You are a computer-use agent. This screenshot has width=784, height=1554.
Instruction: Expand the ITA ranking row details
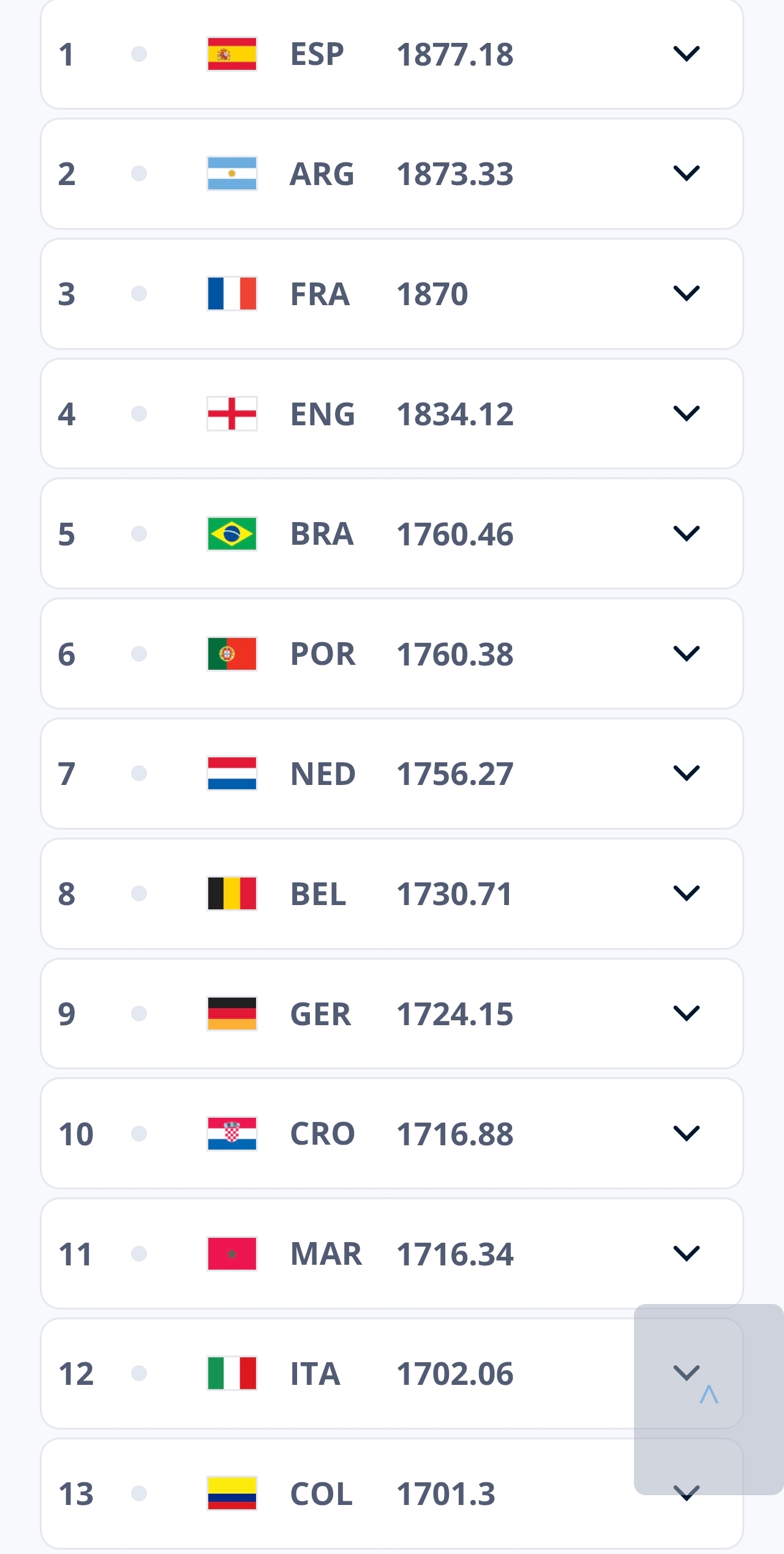pyautogui.click(x=686, y=1373)
